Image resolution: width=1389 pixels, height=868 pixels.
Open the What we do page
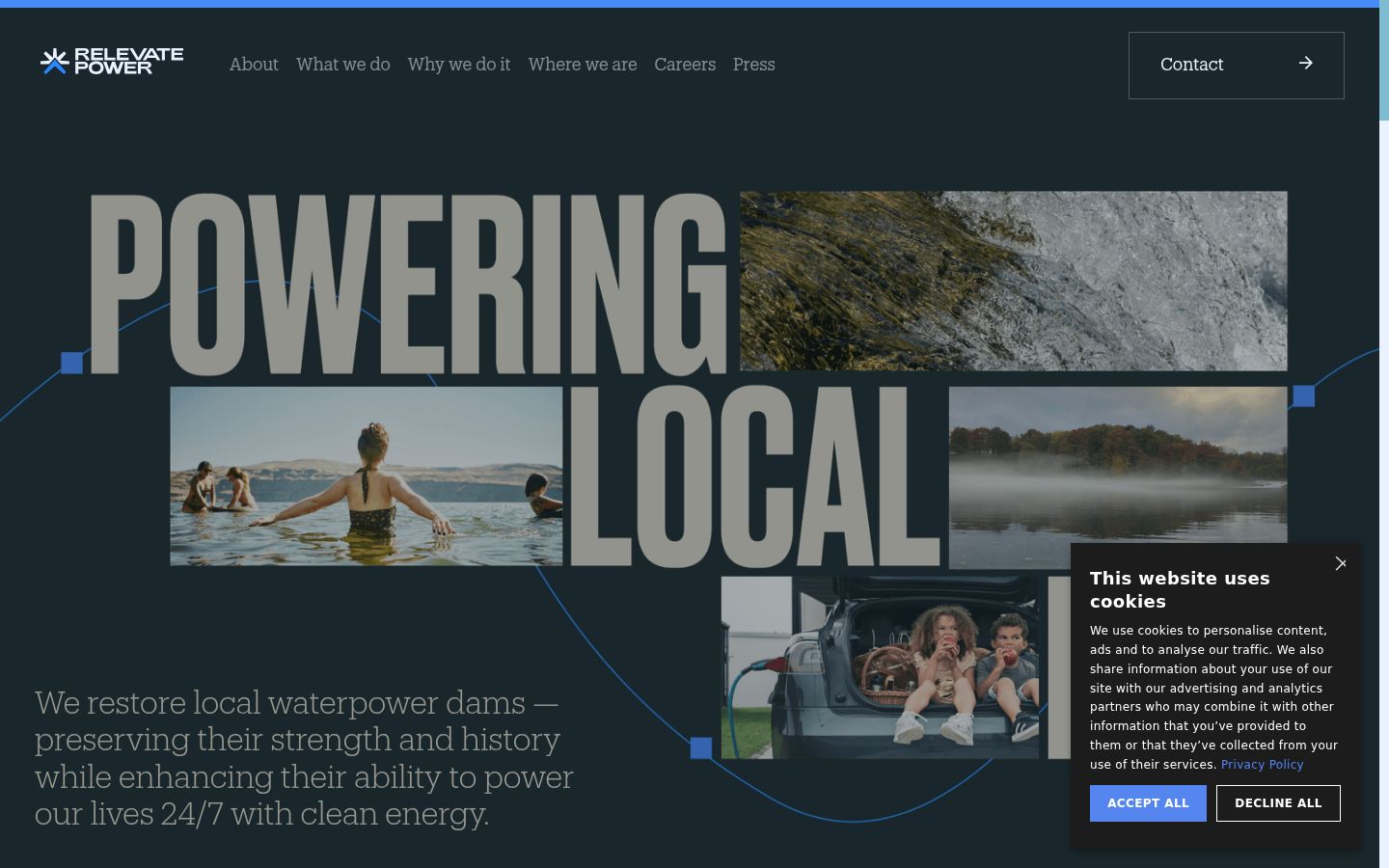[343, 65]
